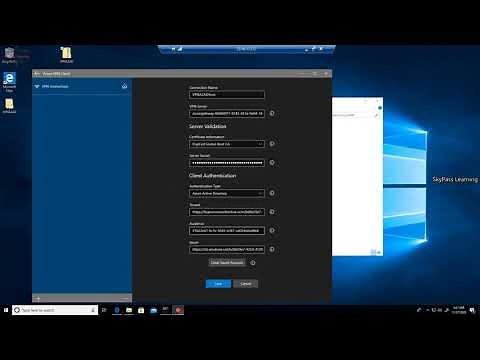Open the notification center icon
Viewport: 480px width, 360px height.
472,310
